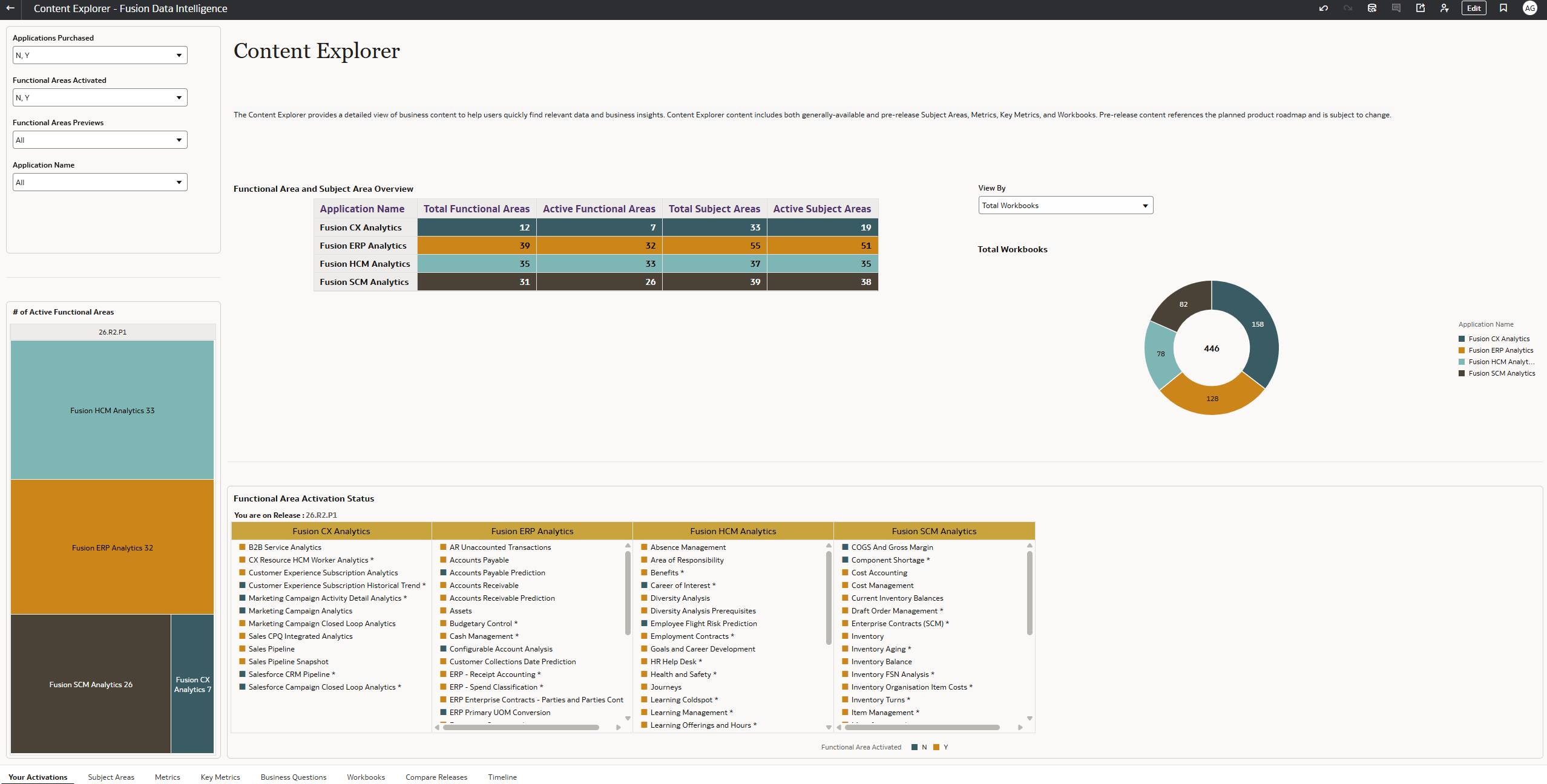The image size is (1547, 784).
Task: Click Fusion SCM Analytics legend swatch
Action: click(1462, 373)
